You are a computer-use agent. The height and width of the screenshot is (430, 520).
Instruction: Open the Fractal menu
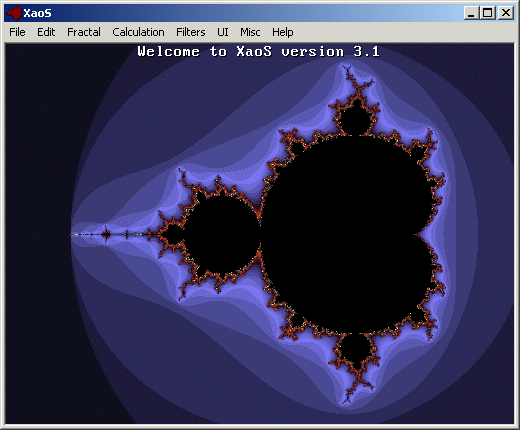84,32
